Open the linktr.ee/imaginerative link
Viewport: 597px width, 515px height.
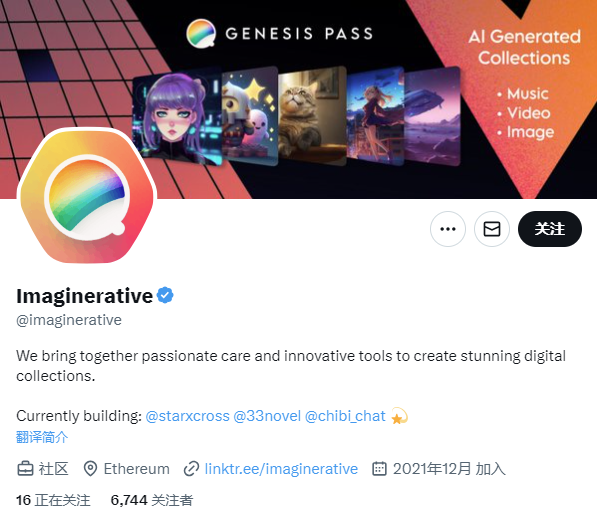click(x=281, y=469)
